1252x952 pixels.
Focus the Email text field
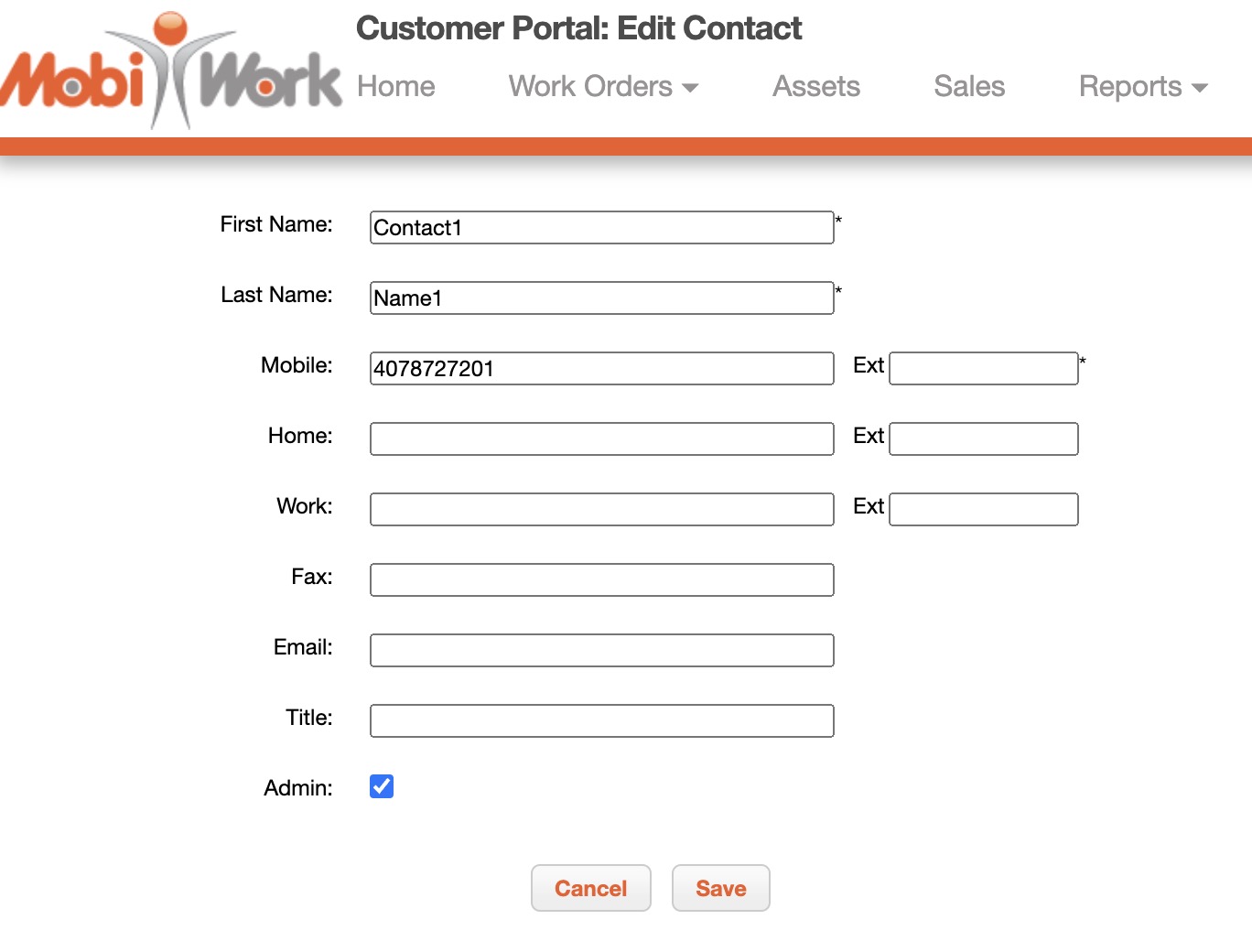[601, 651]
